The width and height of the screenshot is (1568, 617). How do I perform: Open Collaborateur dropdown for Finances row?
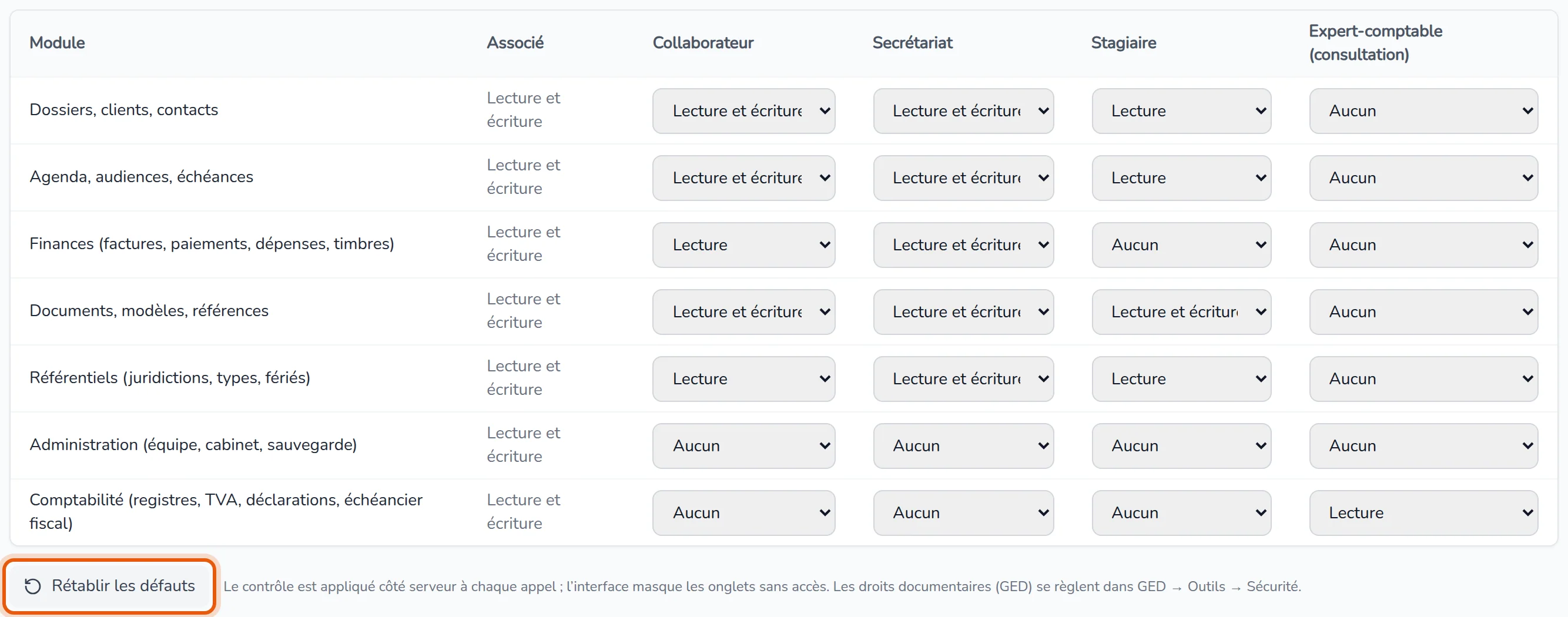click(743, 244)
